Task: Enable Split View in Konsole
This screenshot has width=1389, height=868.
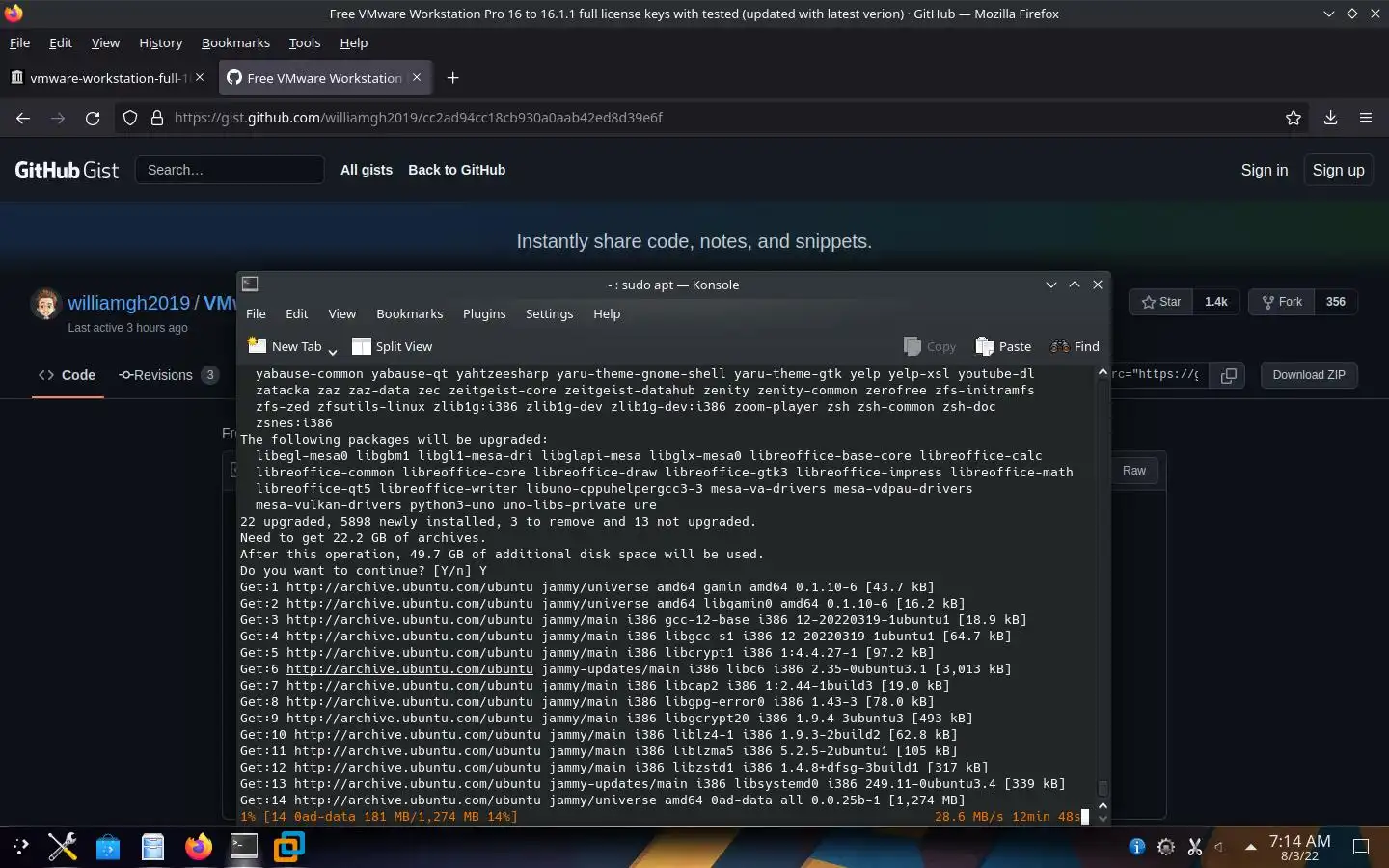Action: point(392,346)
